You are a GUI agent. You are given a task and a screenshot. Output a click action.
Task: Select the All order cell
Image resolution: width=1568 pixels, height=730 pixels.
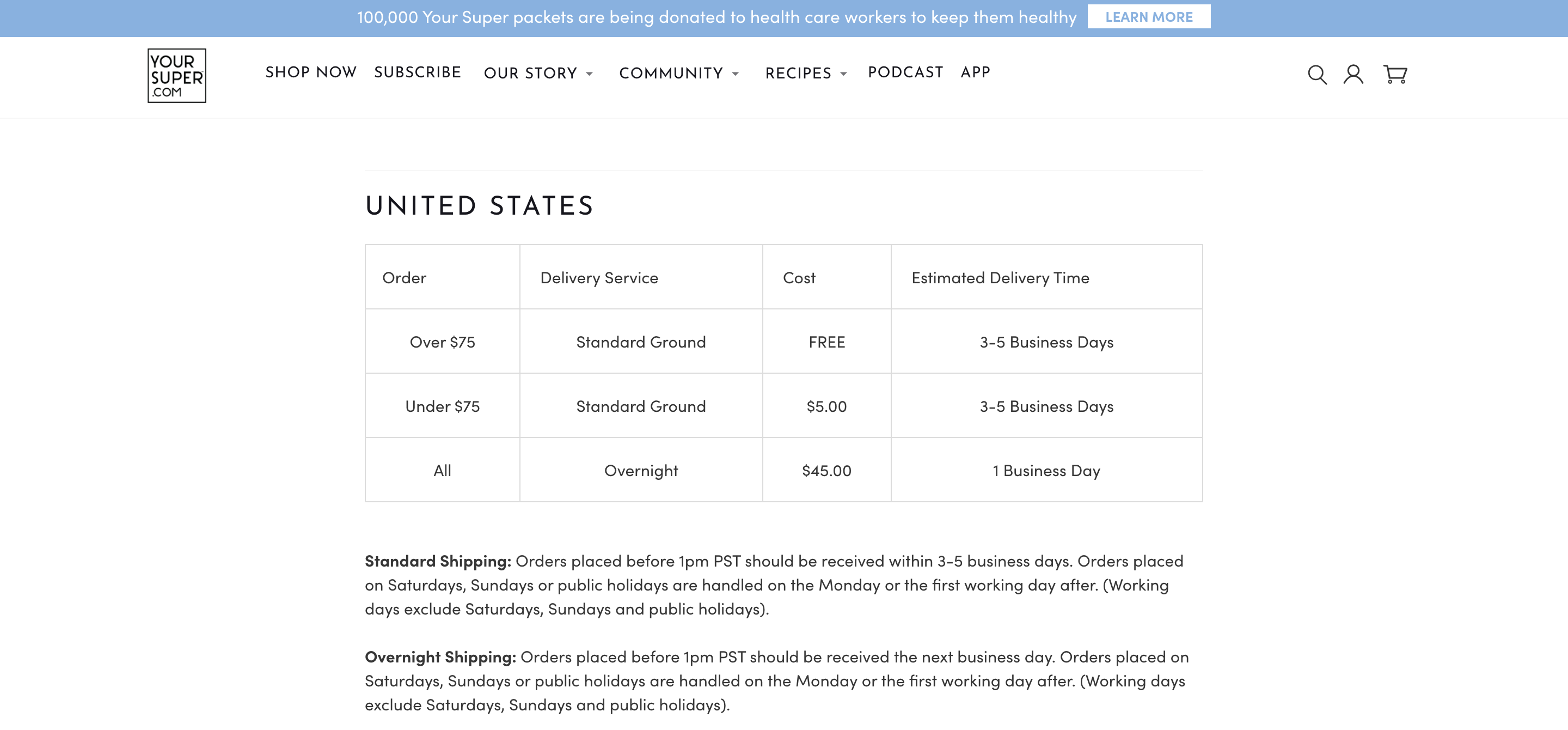[x=443, y=470]
